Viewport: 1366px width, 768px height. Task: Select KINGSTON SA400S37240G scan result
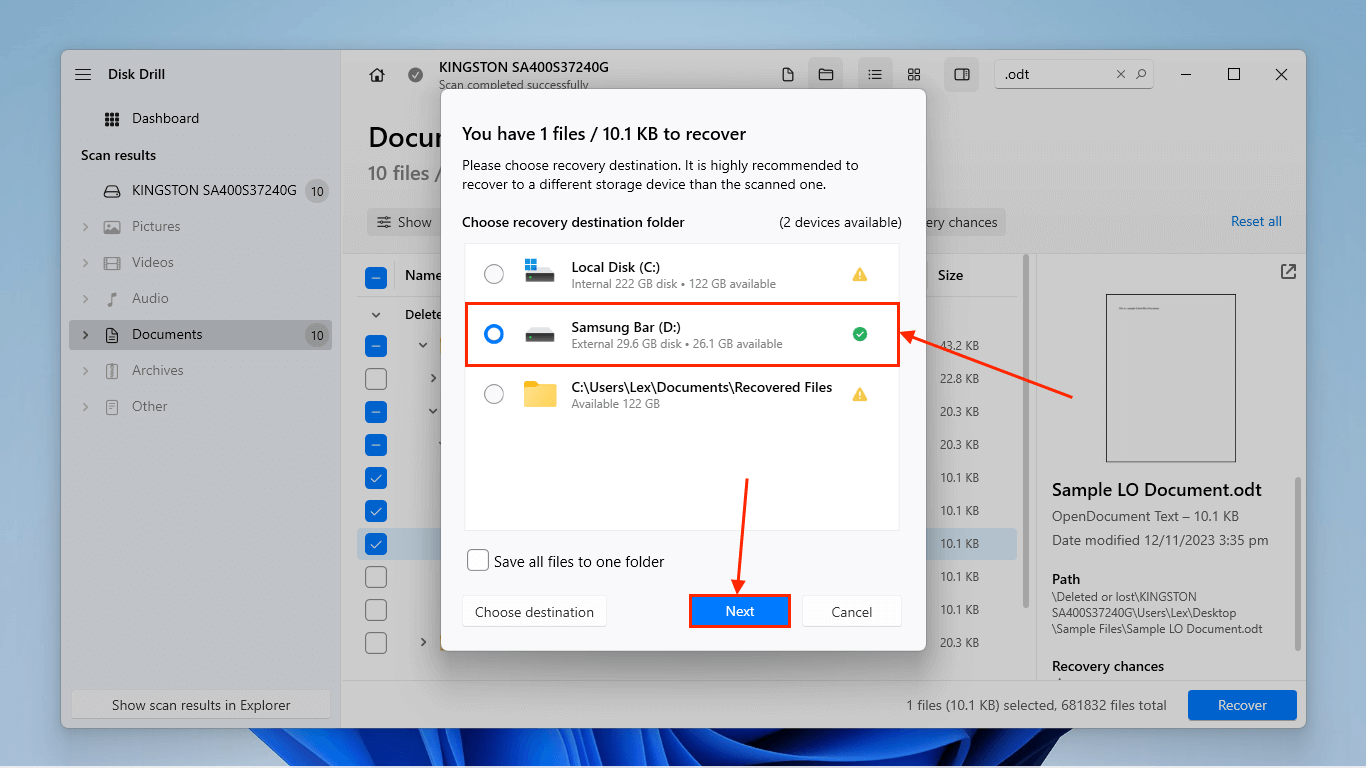pyautogui.click(x=200, y=190)
